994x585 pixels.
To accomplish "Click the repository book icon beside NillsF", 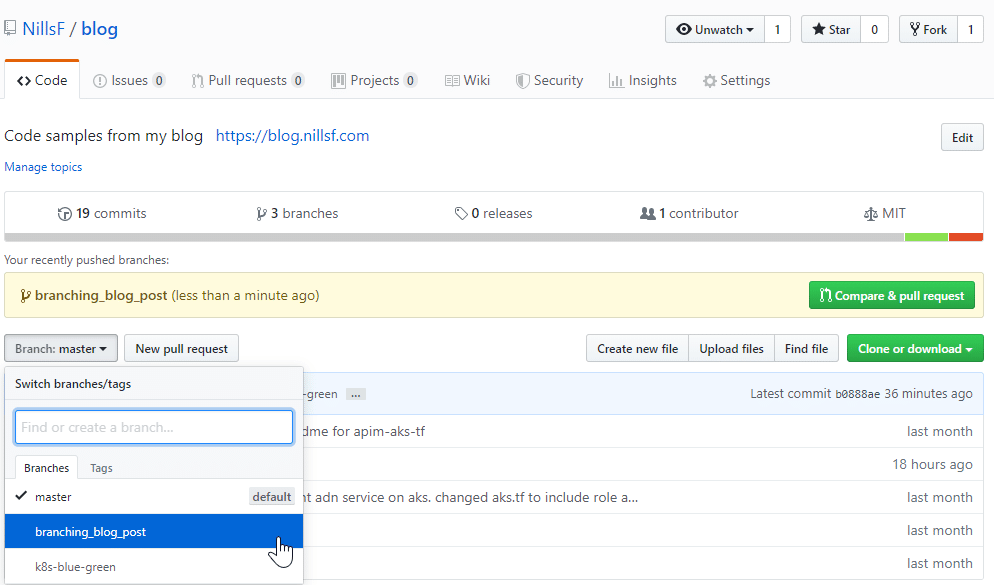I will tap(10, 29).
